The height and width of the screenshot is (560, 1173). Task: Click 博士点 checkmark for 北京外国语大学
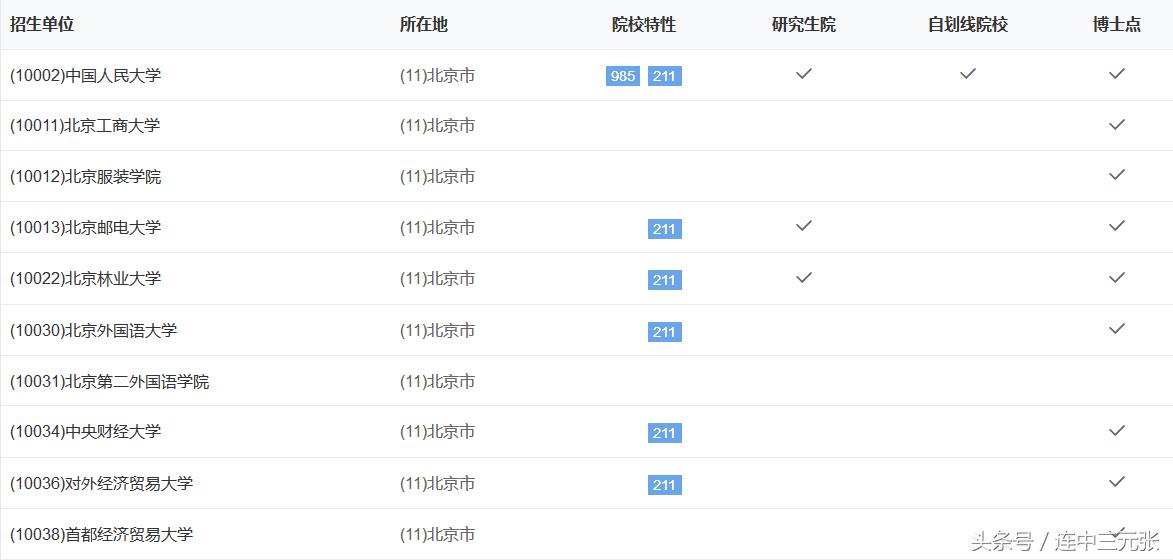(1117, 328)
